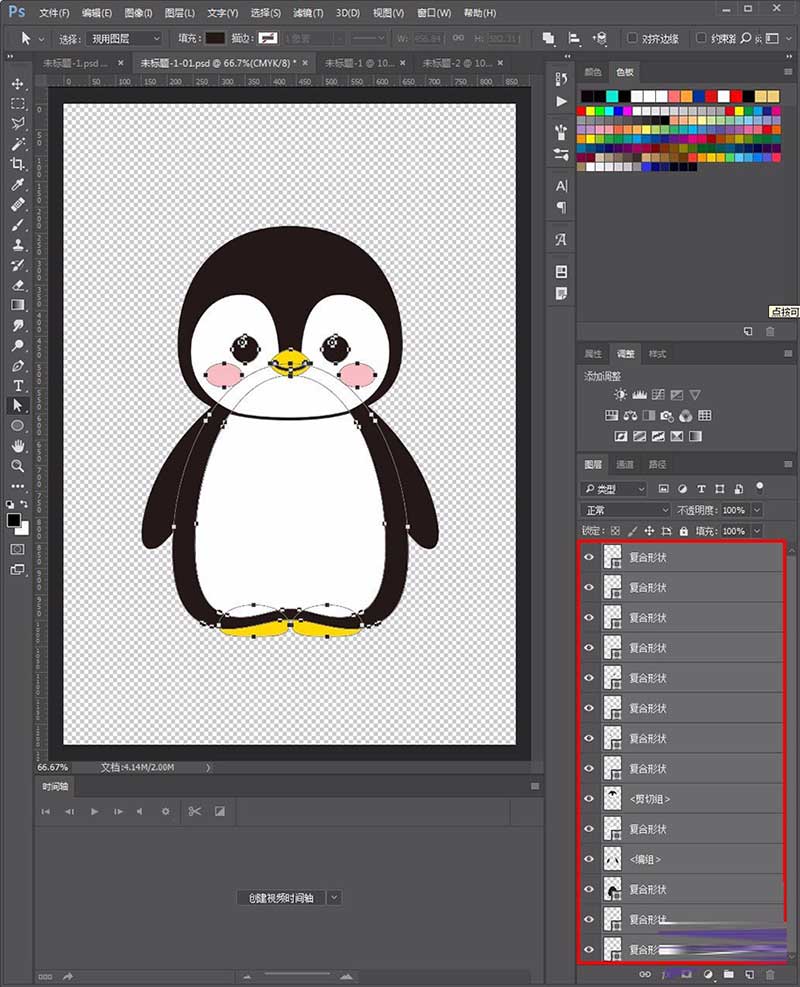Hide the <剪切组> layer via eye icon

pyautogui.click(x=589, y=799)
